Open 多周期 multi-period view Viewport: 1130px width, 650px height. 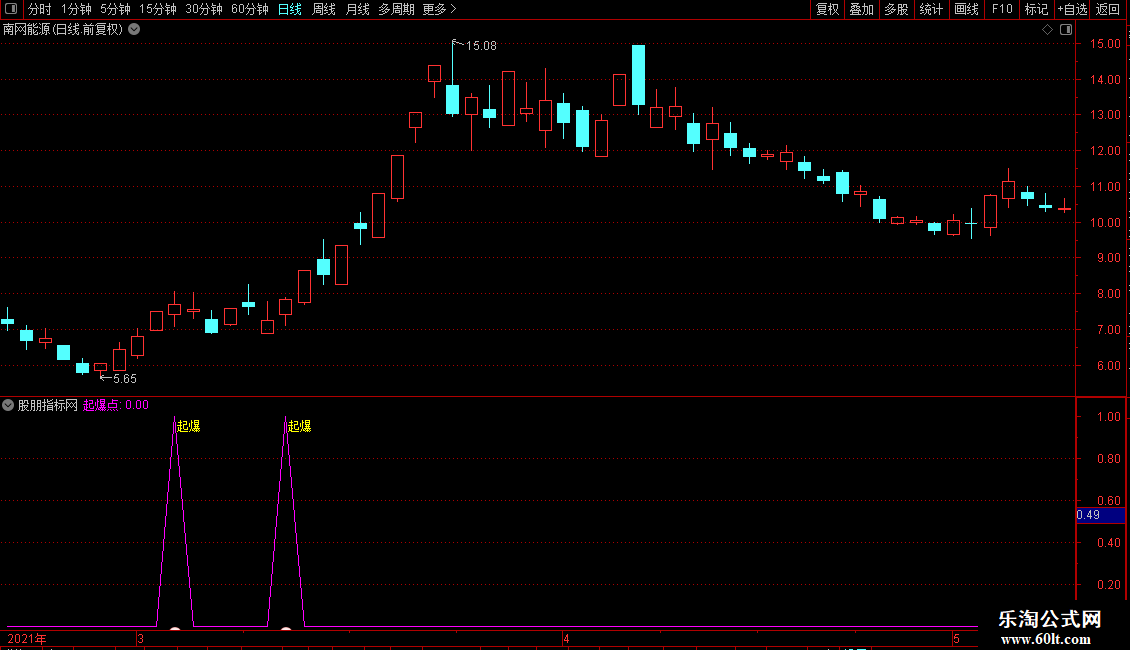point(396,9)
